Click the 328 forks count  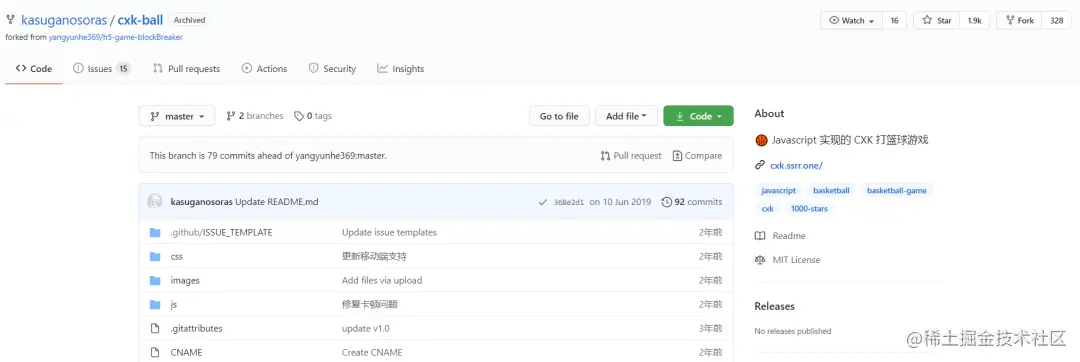pos(1057,21)
